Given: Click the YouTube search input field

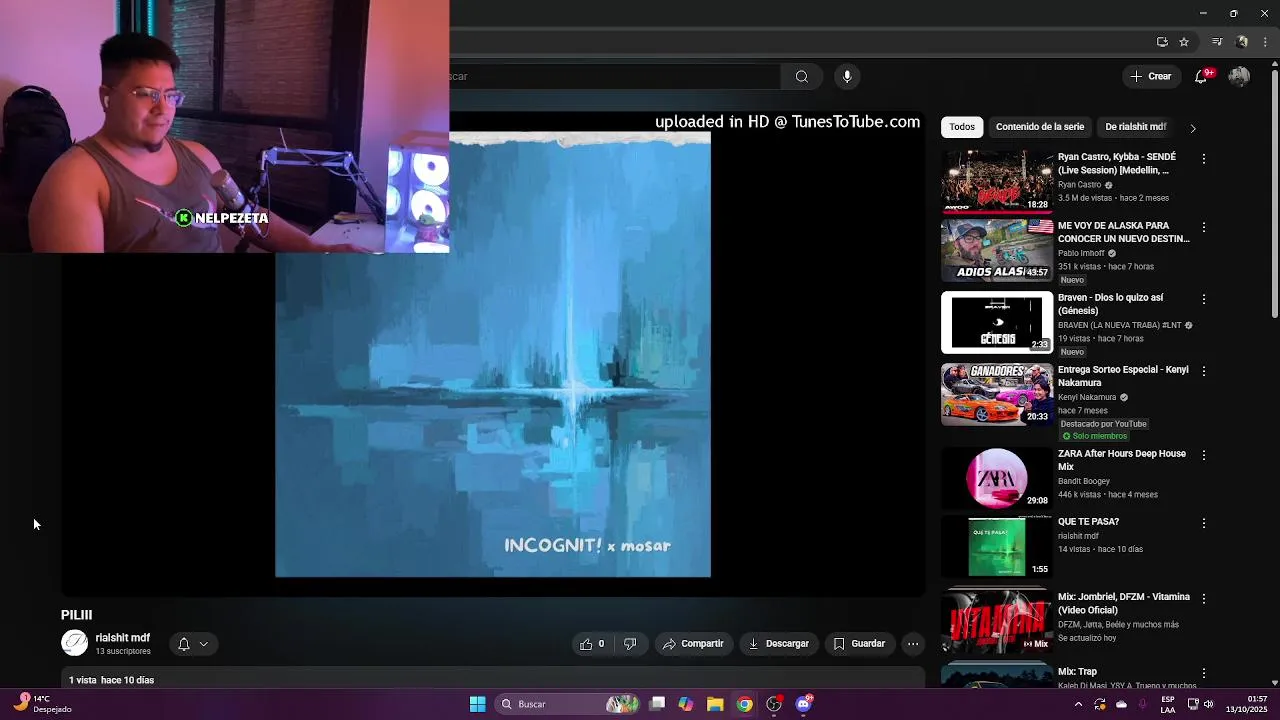Looking at the screenshot, I should pos(614,76).
